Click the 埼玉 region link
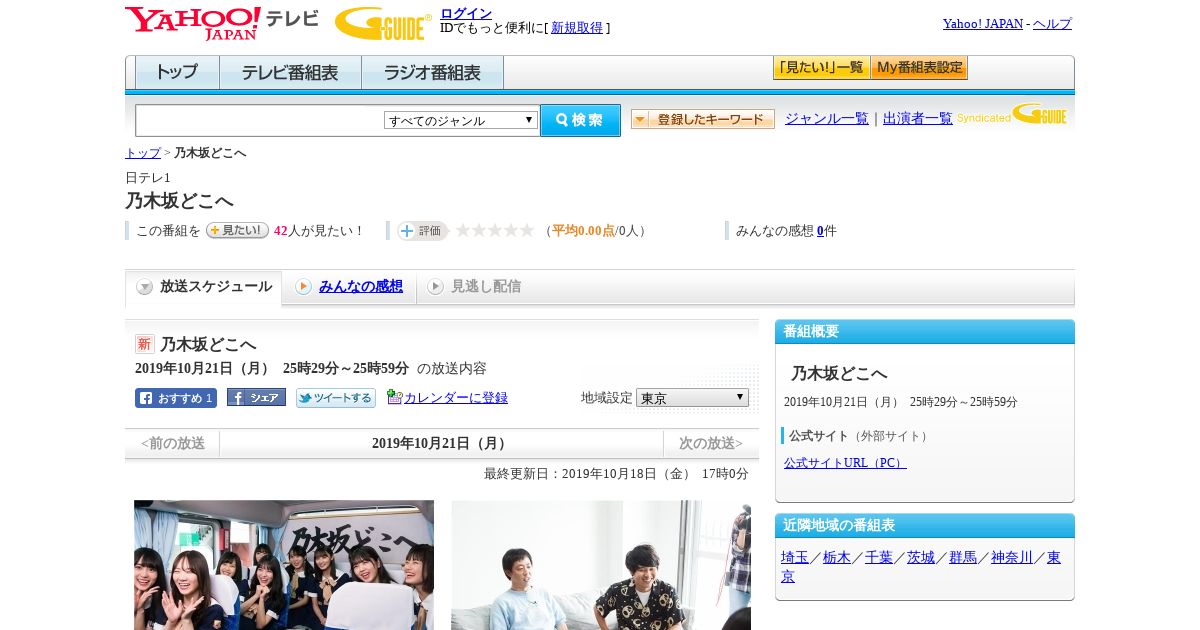Viewport: 1200px width, 630px height. point(795,558)
